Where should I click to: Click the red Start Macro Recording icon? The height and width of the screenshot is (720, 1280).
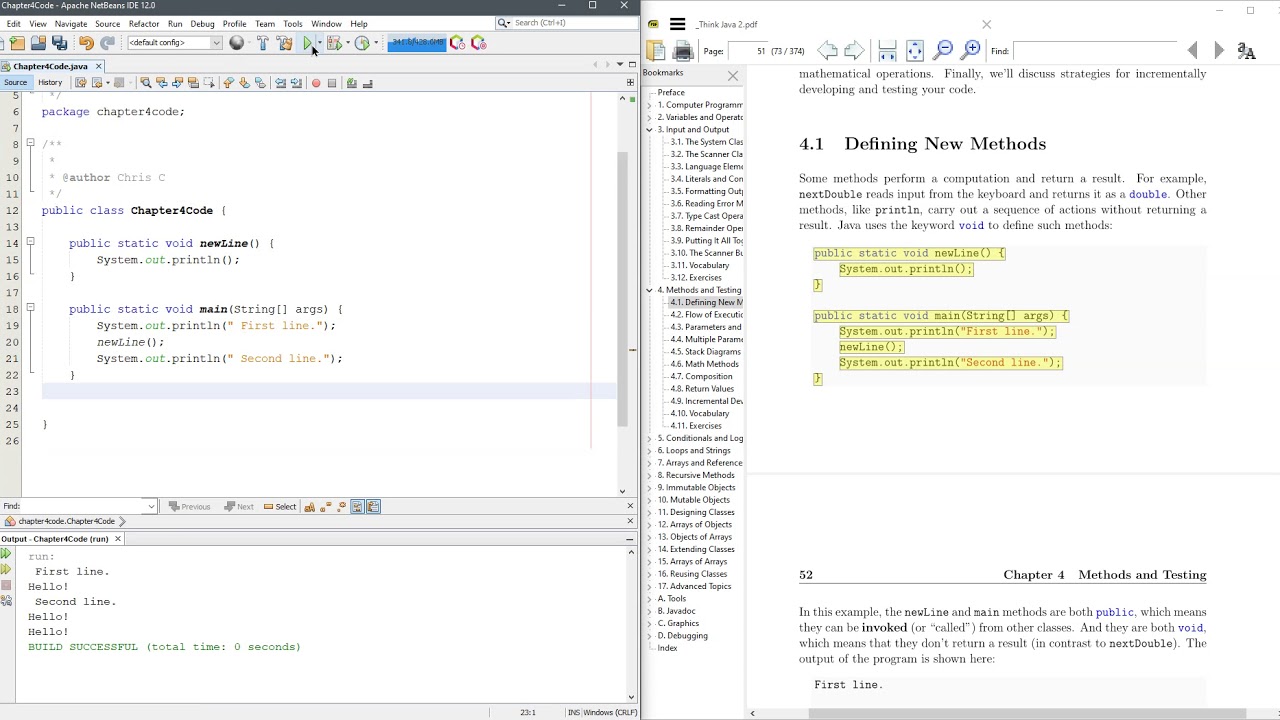[316, 83]
